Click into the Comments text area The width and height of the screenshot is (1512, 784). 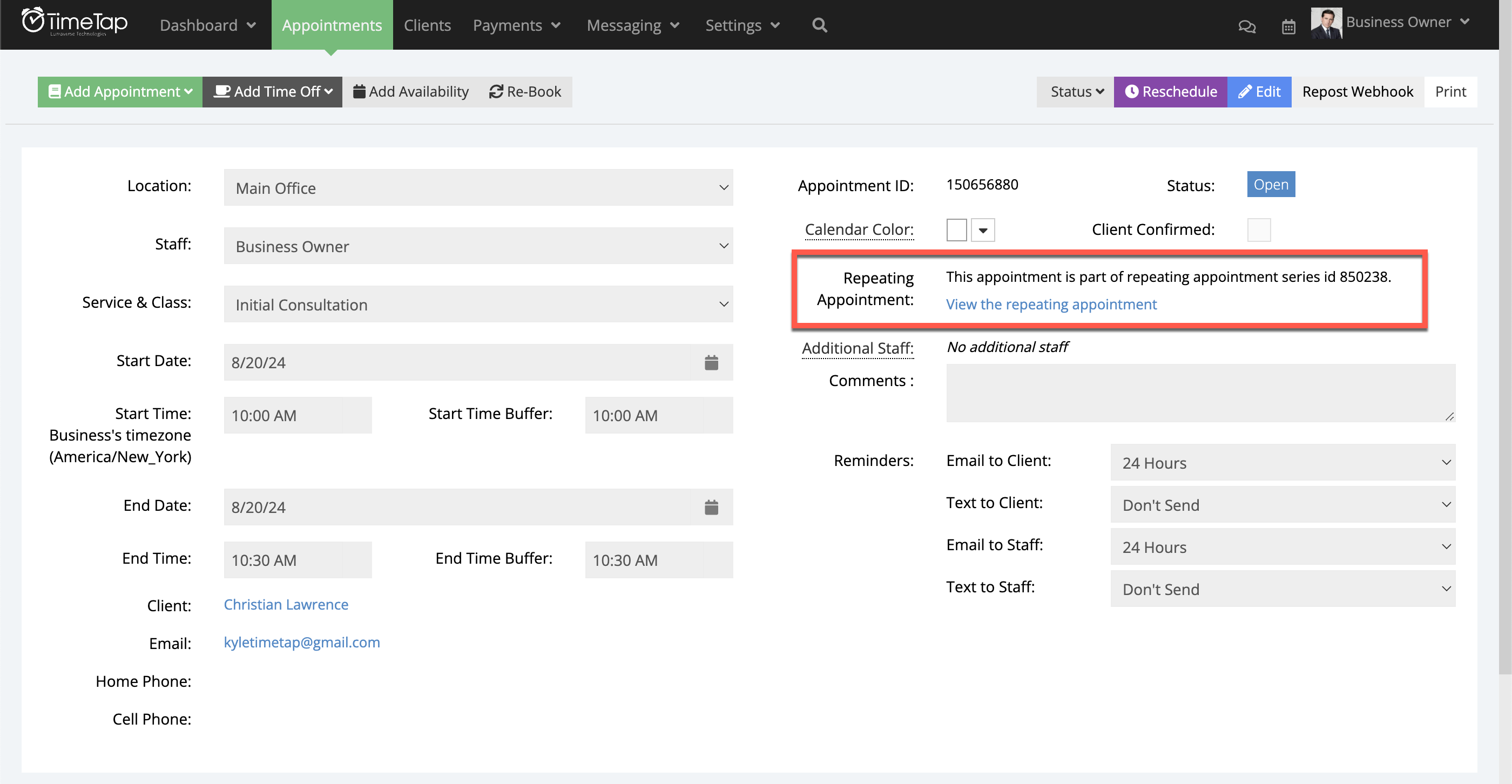coord(1200,393)
